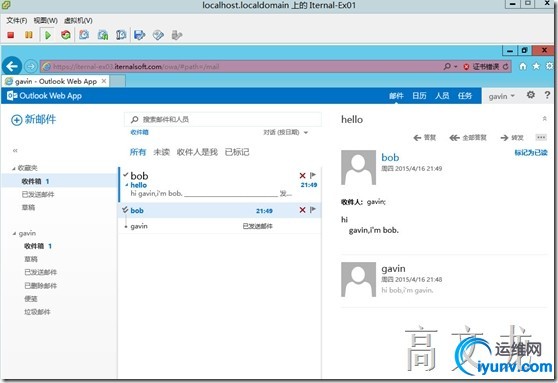Open 垃圾邮件 folder

tap(37, 312)
